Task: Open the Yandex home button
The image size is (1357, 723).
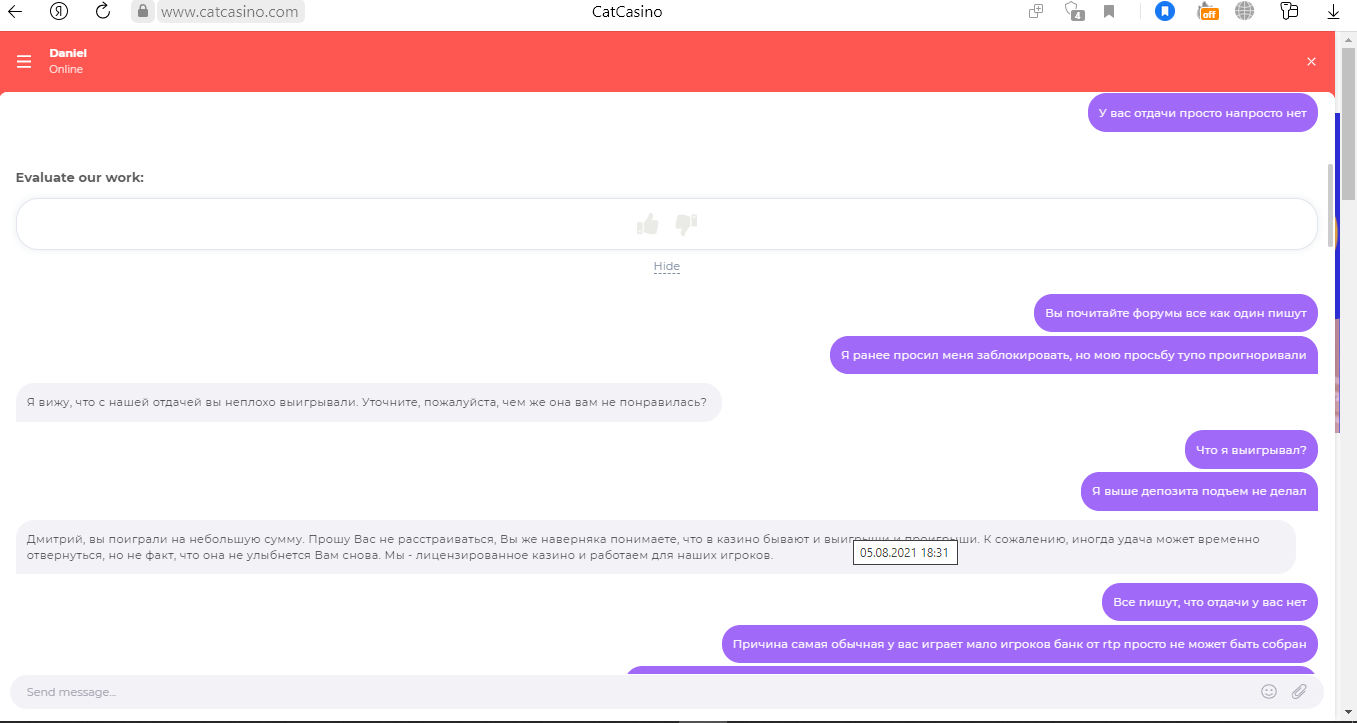Action: [x=59, y=12]
